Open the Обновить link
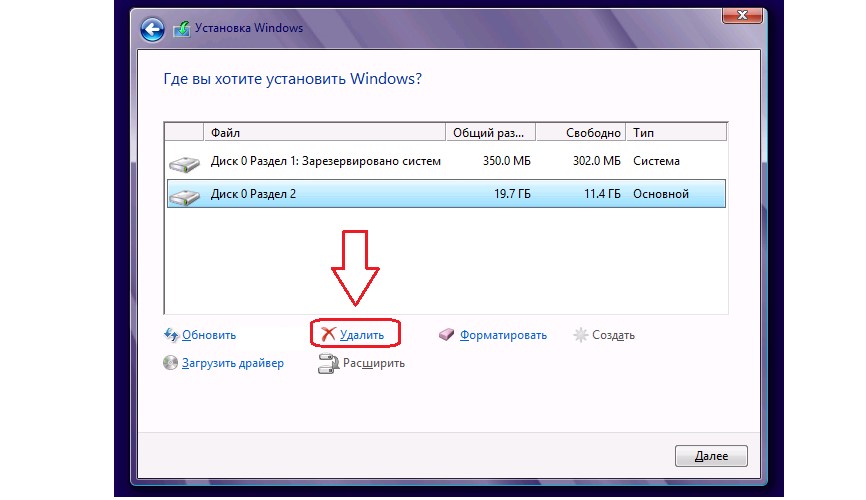Screen dimensions: 866x500 pos(209,335)
